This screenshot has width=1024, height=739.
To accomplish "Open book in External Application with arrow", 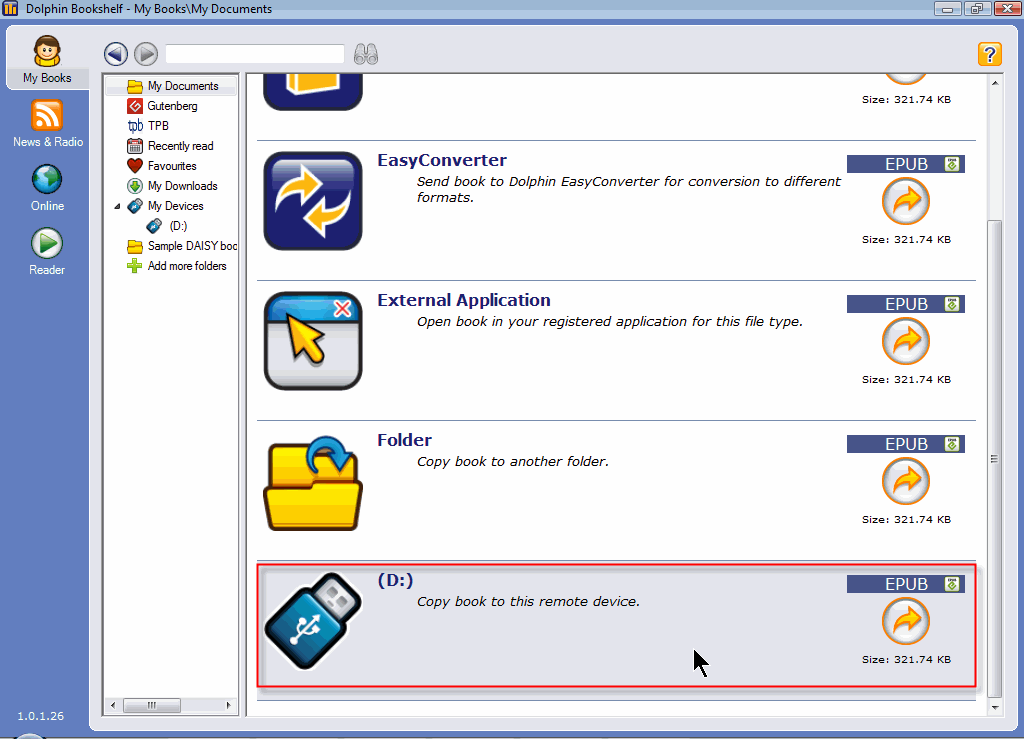I will (x=906, y=341).
